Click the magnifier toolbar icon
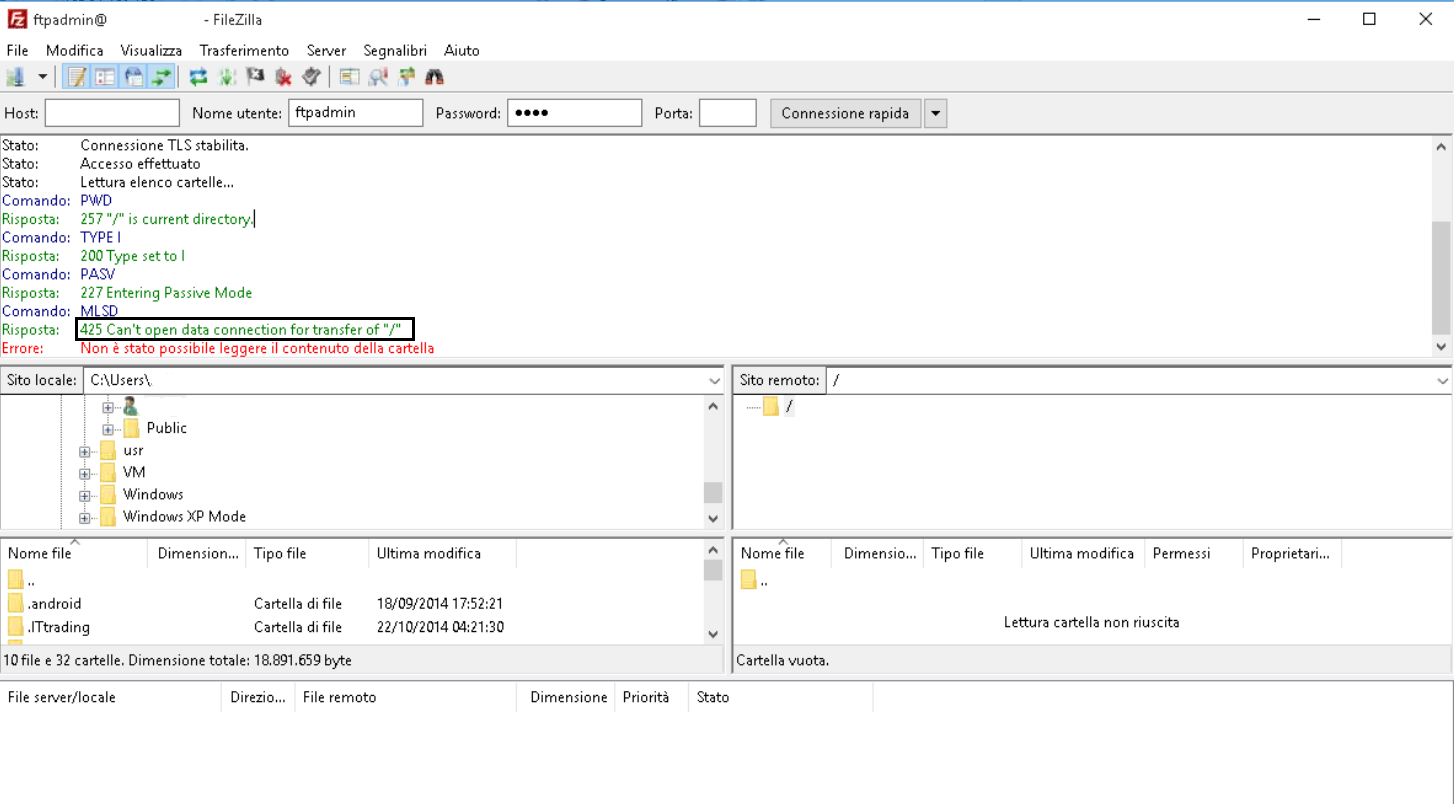 [378, 77]
